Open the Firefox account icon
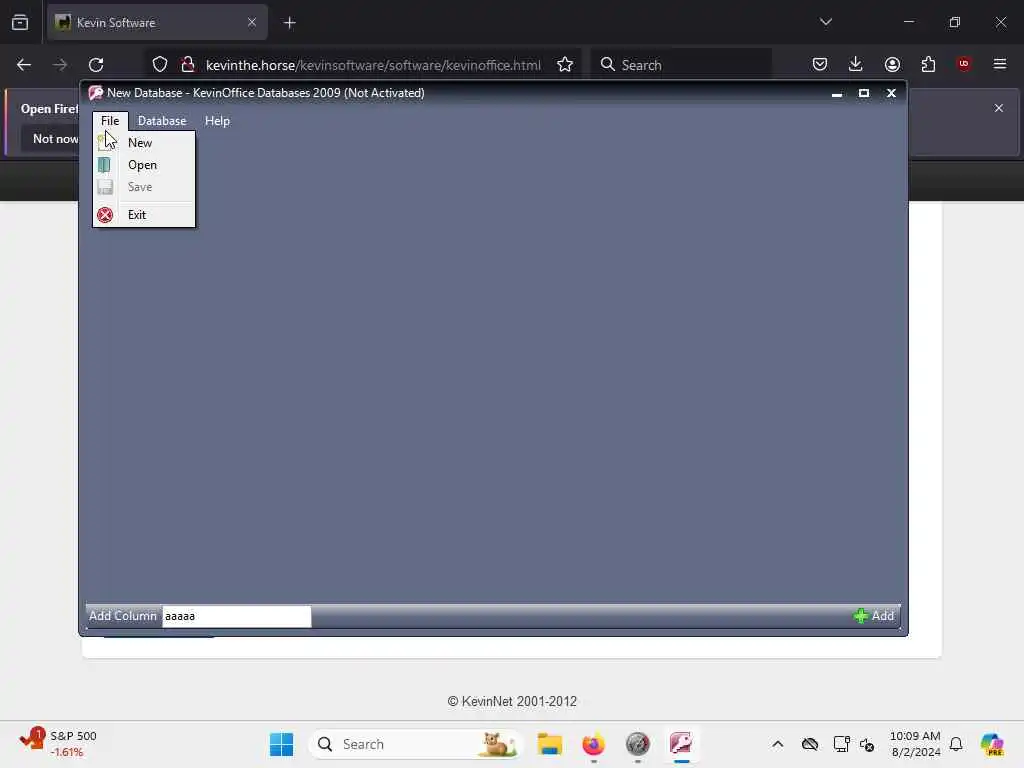This screenshot has width=1024, height=768. [x=892, y=65]
